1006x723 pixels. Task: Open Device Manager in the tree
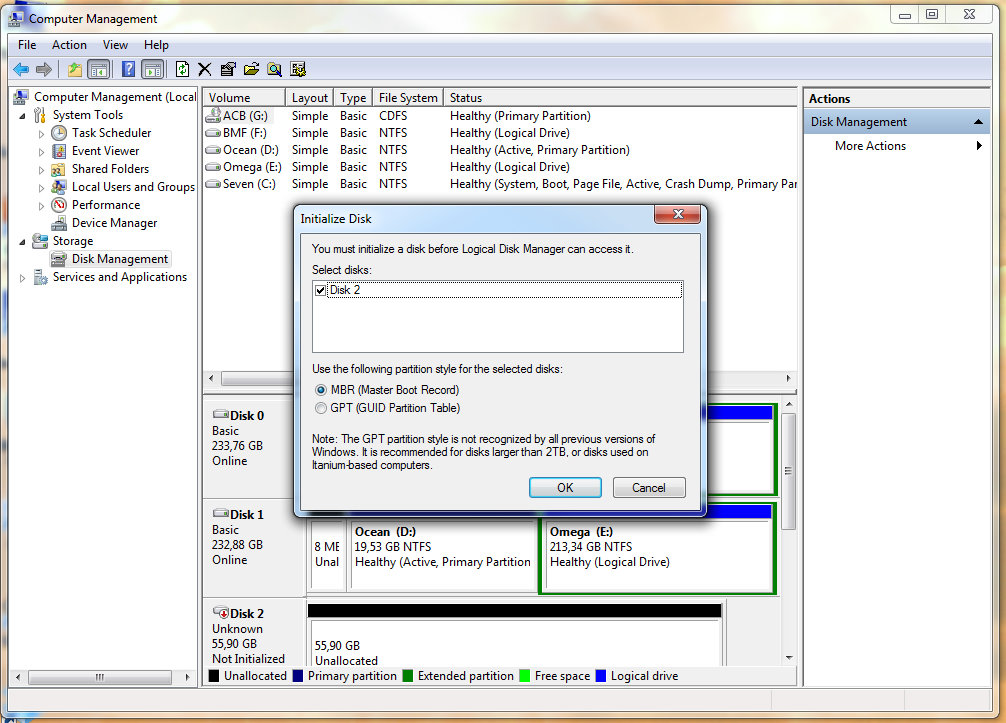pos(114,223)
